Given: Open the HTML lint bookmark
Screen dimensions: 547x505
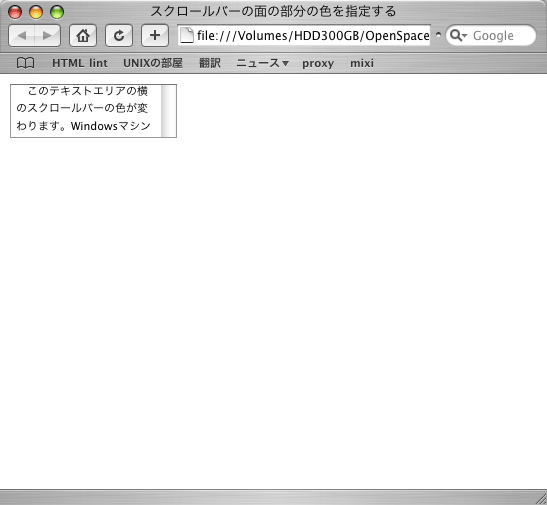Looking at the screenshot, I should [80, 63].
